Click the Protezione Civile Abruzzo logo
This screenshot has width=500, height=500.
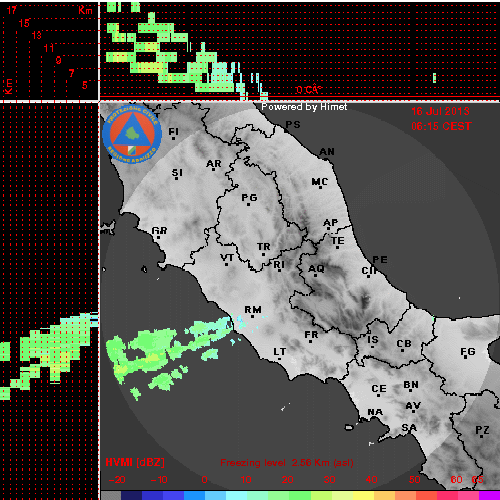pos(132,134)
